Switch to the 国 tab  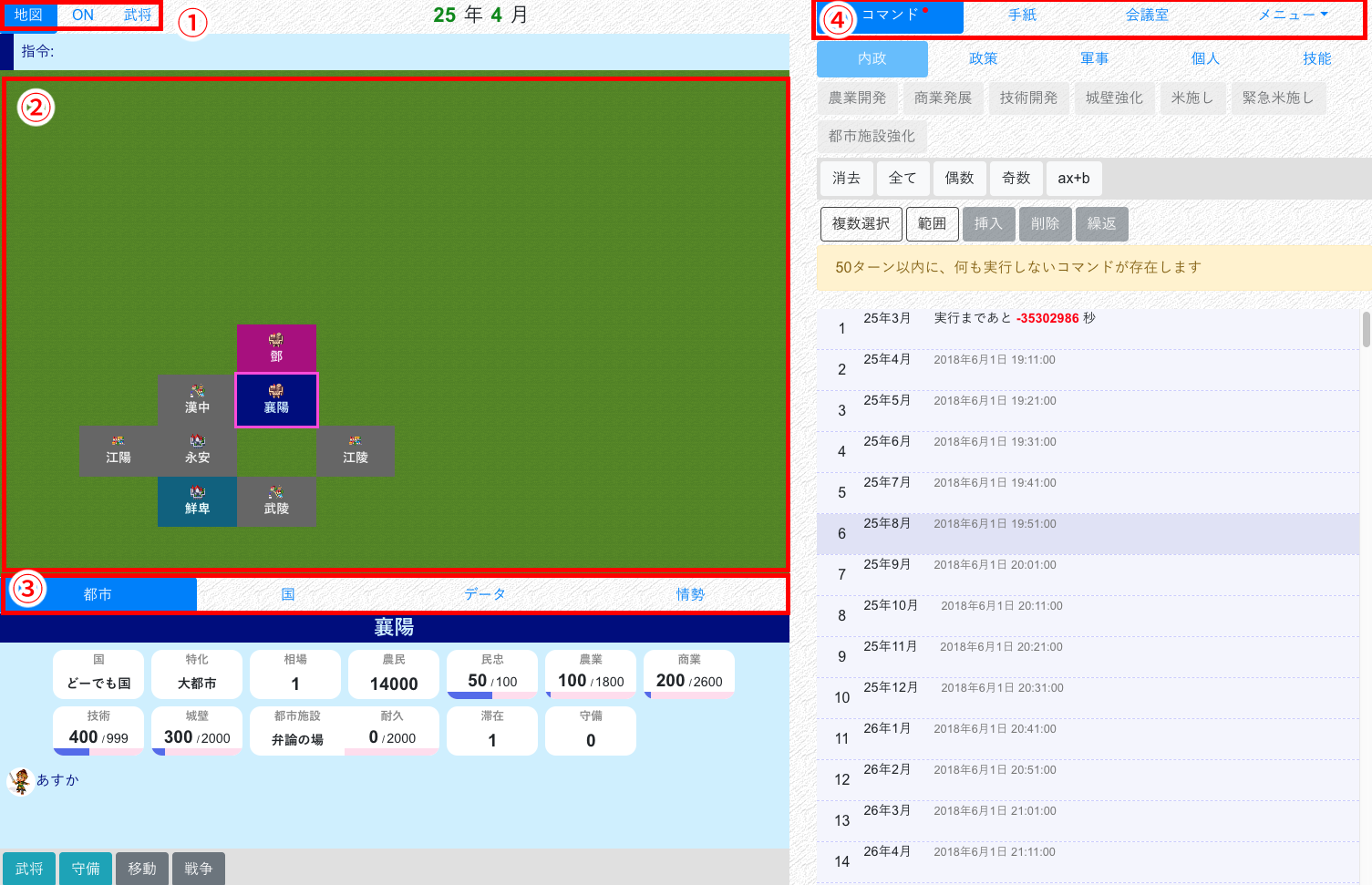[x=288, y=594]
